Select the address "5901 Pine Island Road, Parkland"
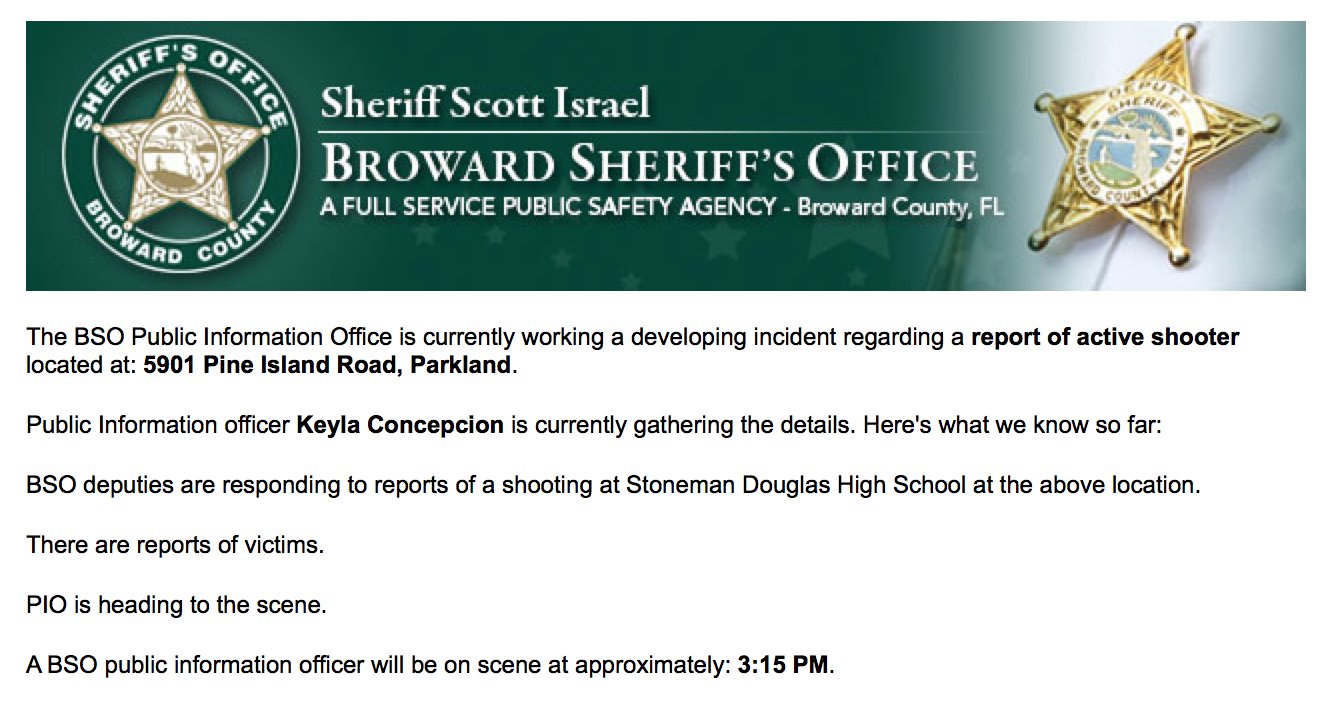 [x=327, y=365]
